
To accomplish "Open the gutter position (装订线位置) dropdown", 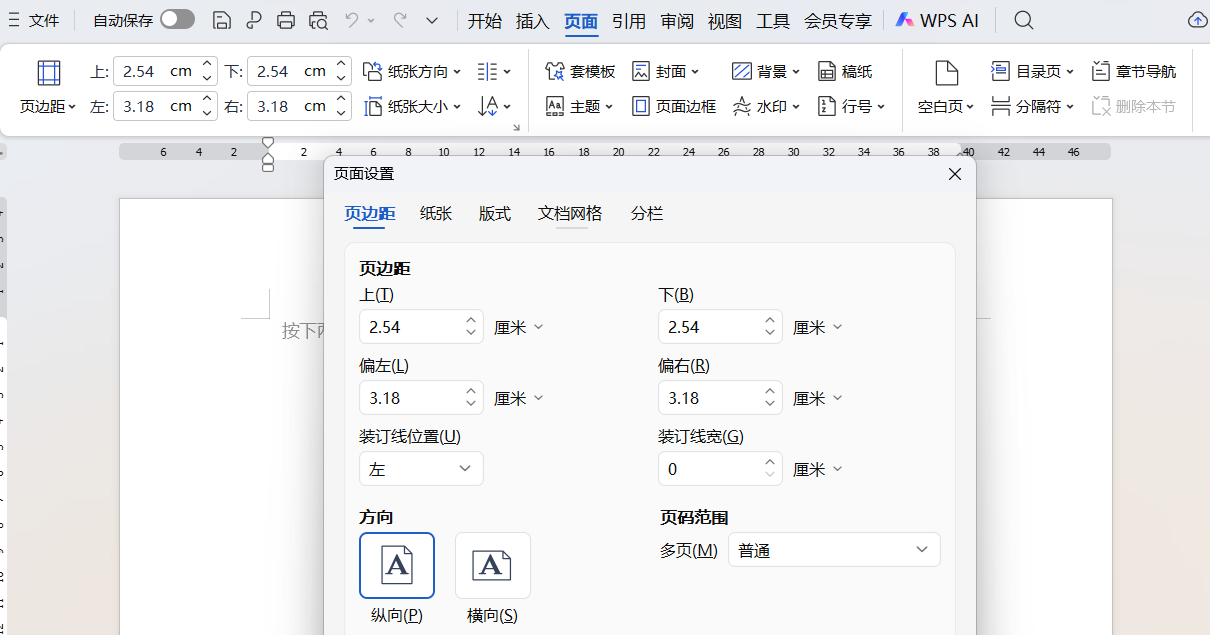I will (x=421, y=469).
